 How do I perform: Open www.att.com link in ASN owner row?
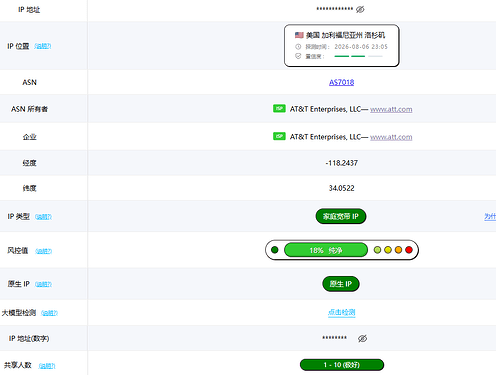pyautogui.click(x=391, y=109)
